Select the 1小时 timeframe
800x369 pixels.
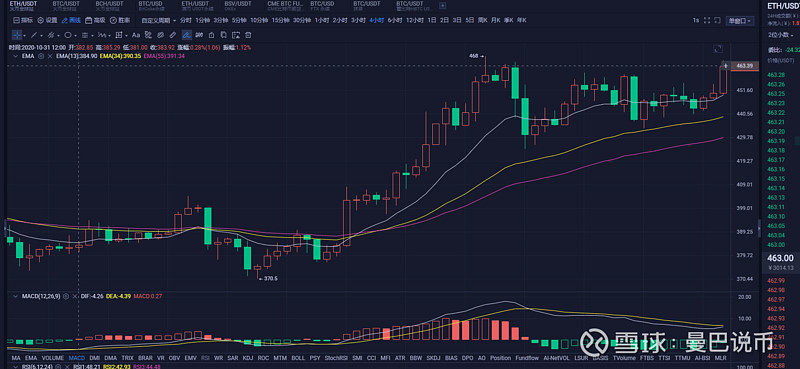click(322, 20)
